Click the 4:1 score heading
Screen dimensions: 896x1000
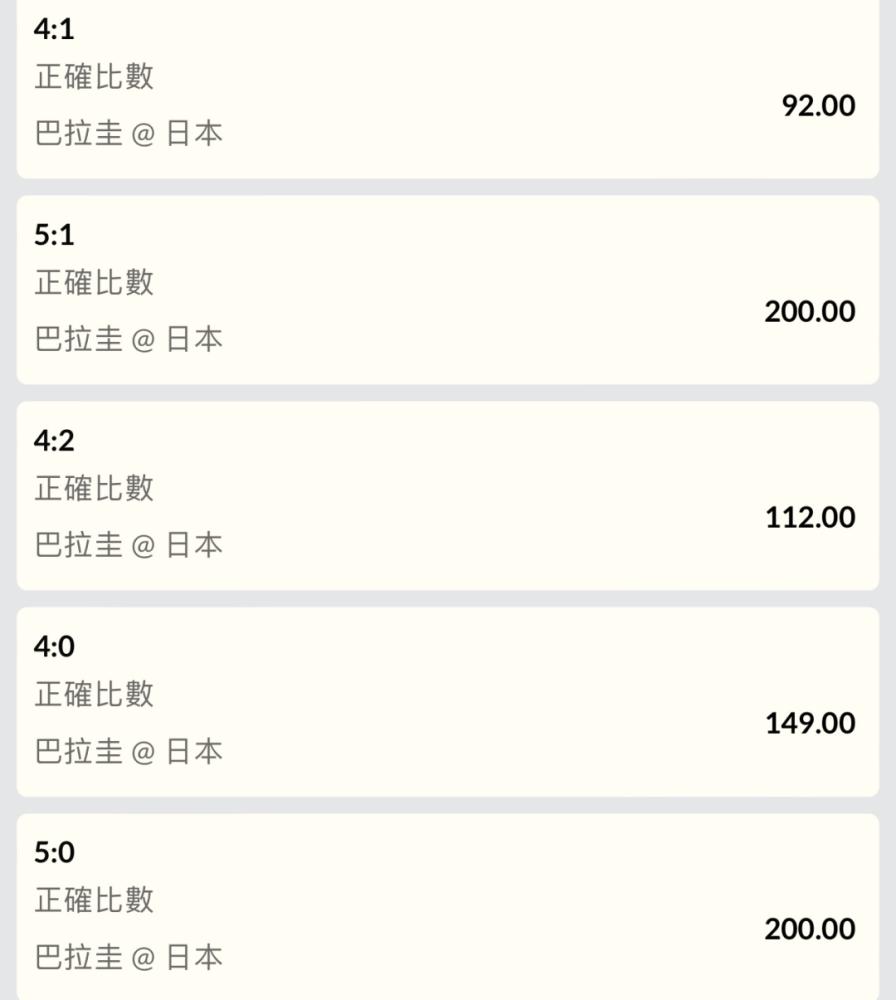click(x=54, y=29)
